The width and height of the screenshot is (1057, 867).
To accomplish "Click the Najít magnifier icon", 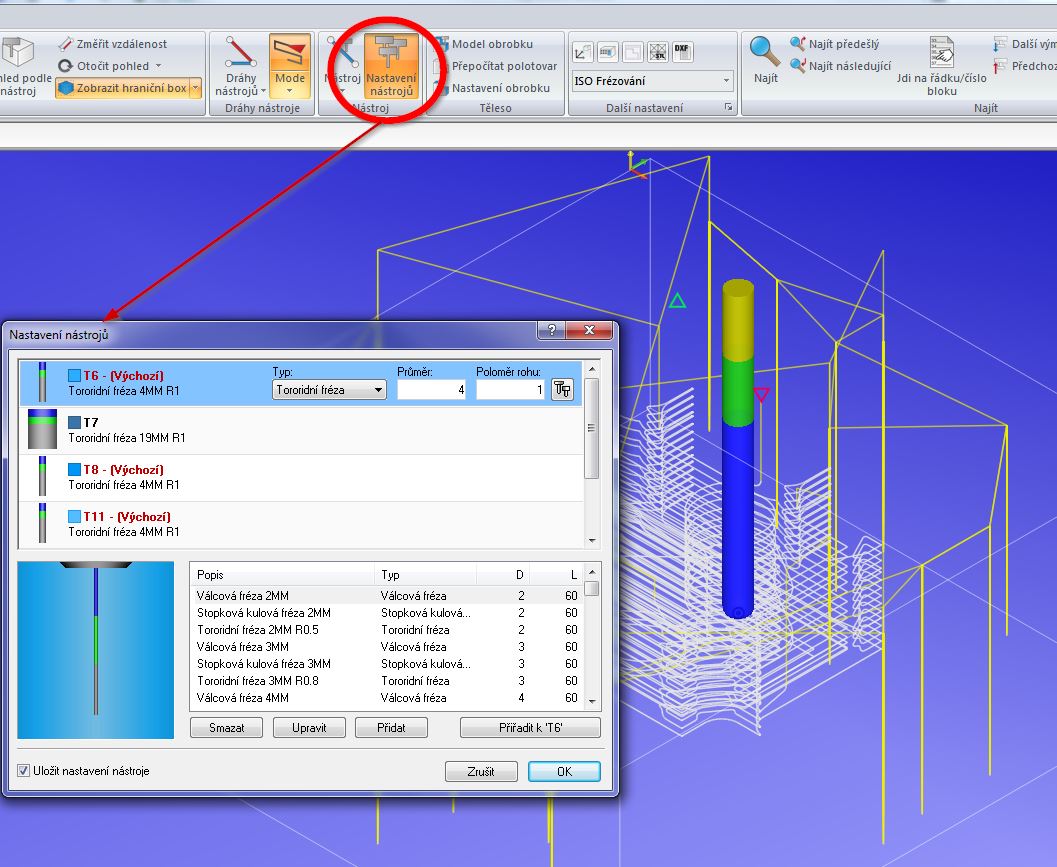I will pos(765,51).
